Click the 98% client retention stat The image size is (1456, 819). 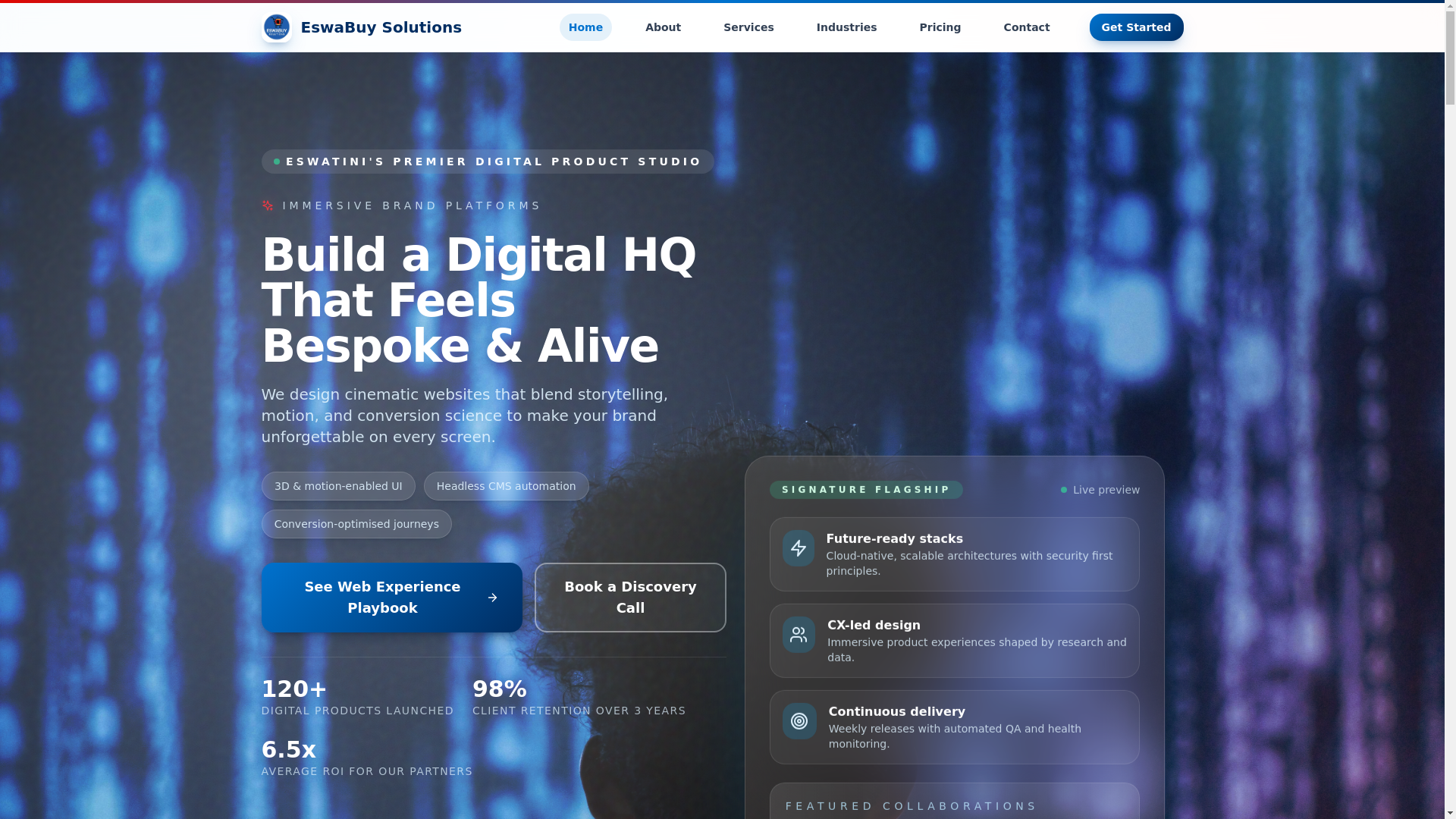click(x=579, y=696)
